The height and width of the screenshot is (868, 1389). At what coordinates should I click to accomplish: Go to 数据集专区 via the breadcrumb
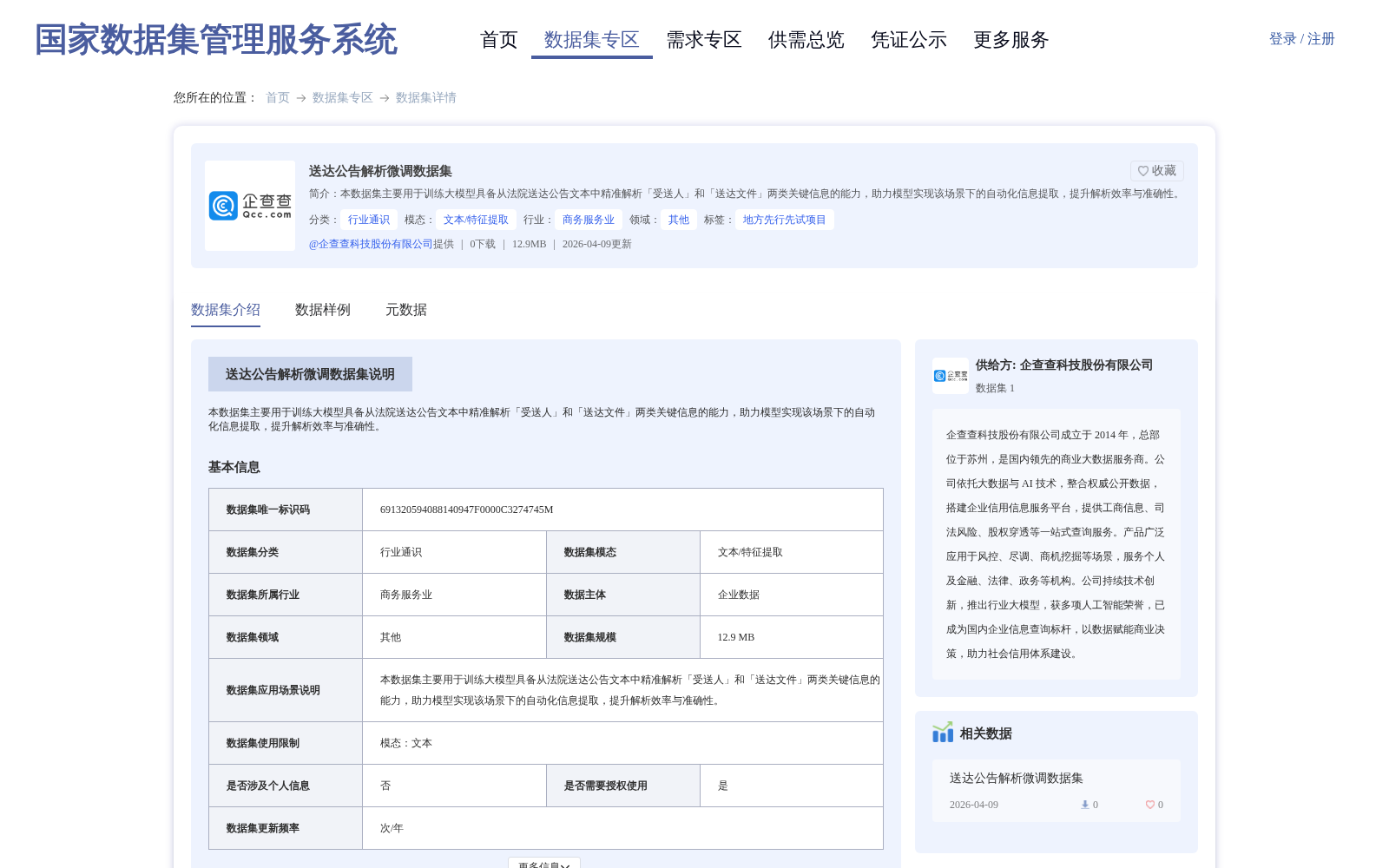pos(343,98)
